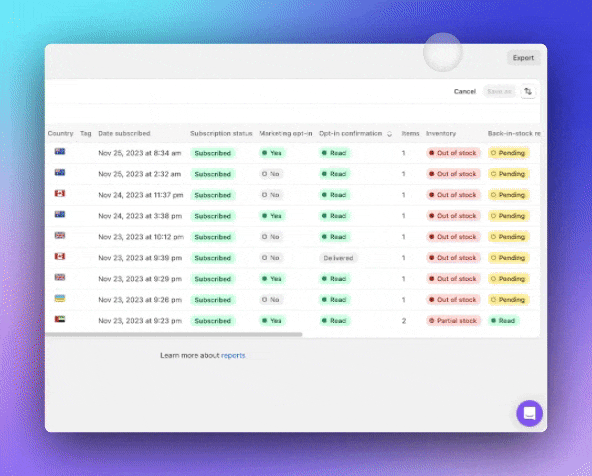Click the UK flag in the 10:12 pm row

click(60, 235)
